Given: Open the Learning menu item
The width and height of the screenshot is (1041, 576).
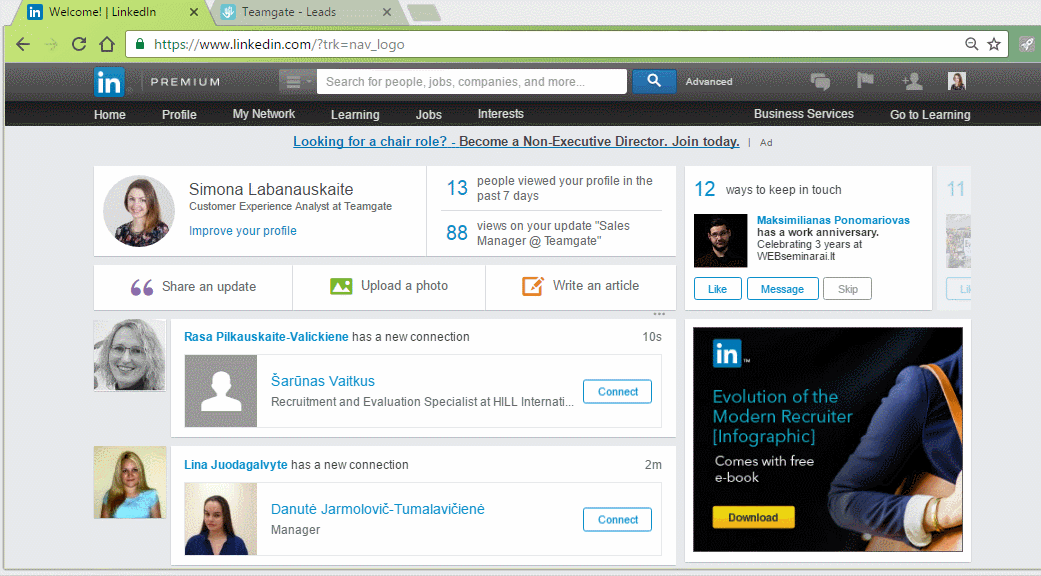Looking at the screenshot, I should click(x=355, y=115).
